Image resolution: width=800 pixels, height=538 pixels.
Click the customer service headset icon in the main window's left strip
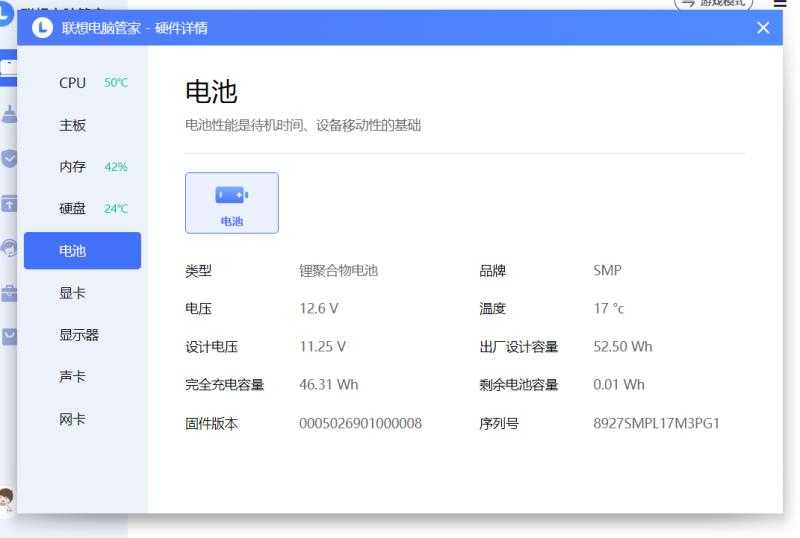9,248
